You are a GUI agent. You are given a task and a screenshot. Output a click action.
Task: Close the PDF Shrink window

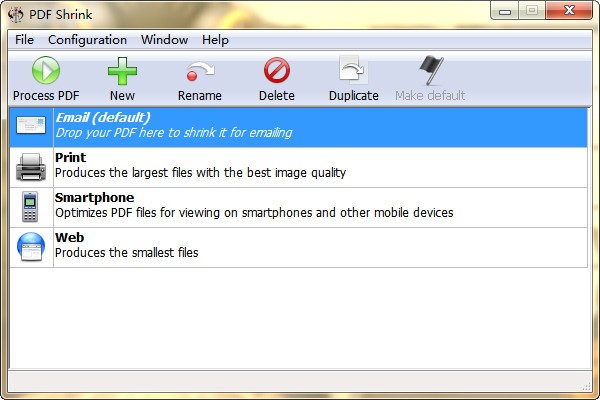click(569, 10)
